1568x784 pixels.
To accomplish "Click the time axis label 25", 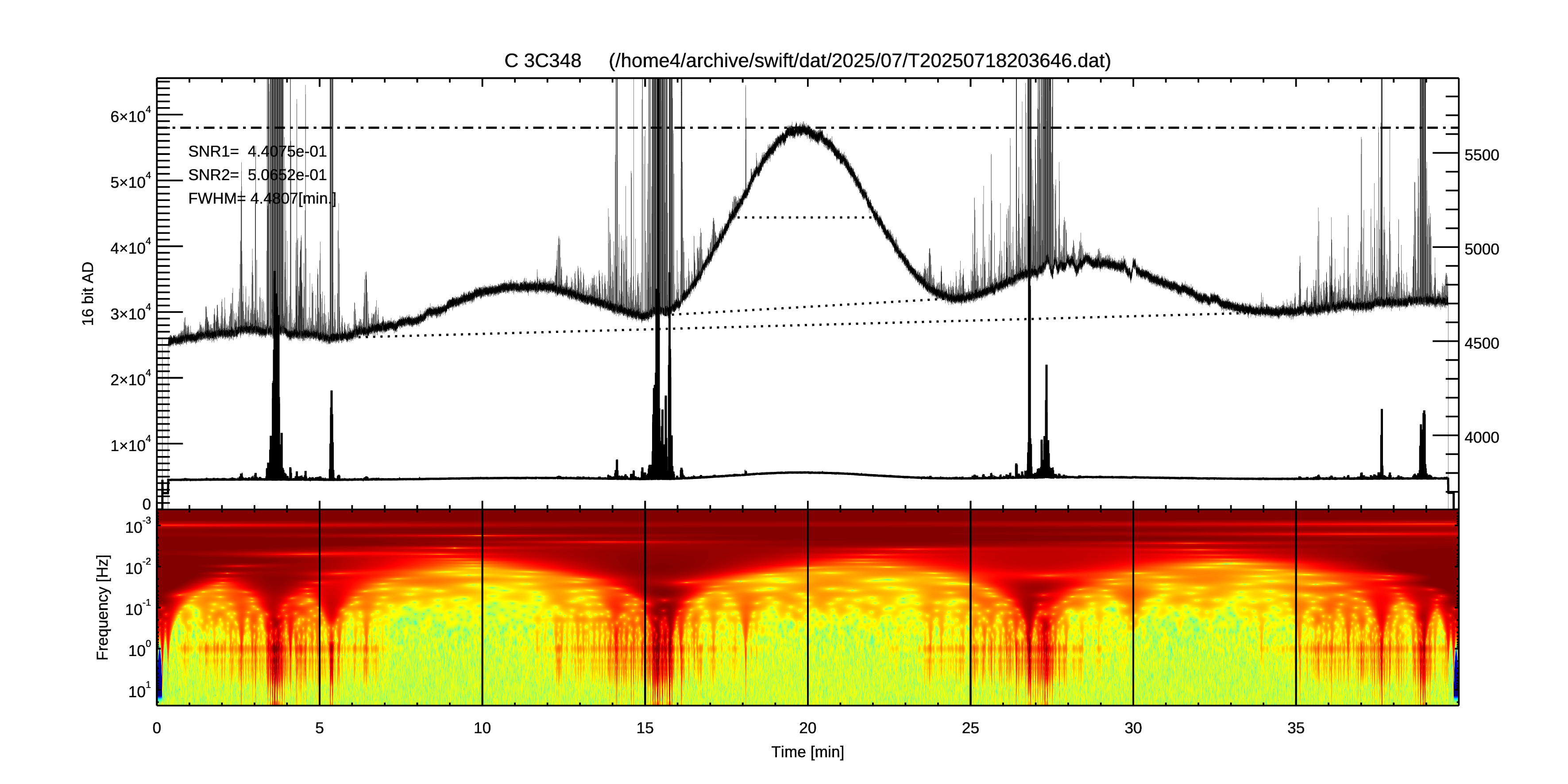I will (x=970, y=728).
